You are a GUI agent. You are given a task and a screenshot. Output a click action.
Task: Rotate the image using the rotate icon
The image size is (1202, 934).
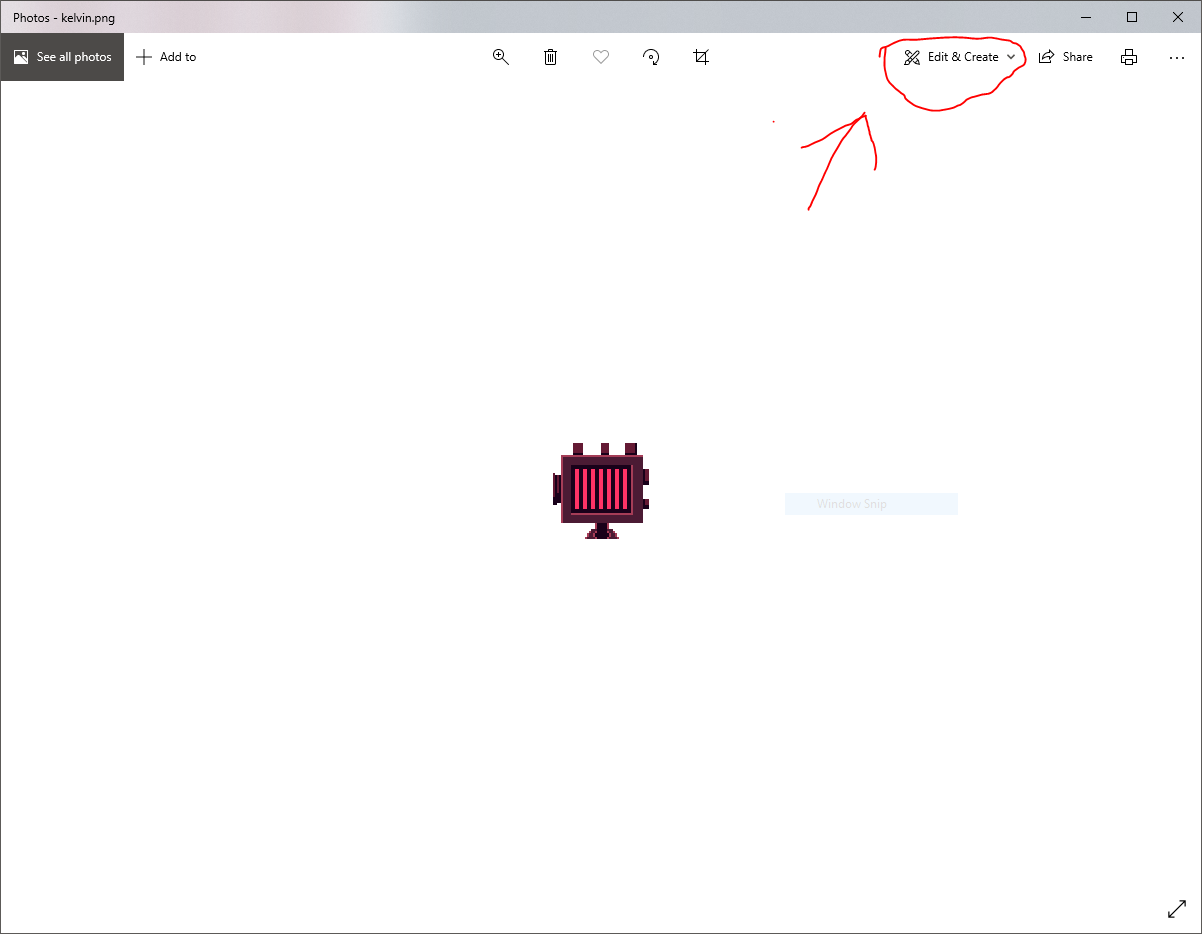pyautogui.click(x=651, y=57)
